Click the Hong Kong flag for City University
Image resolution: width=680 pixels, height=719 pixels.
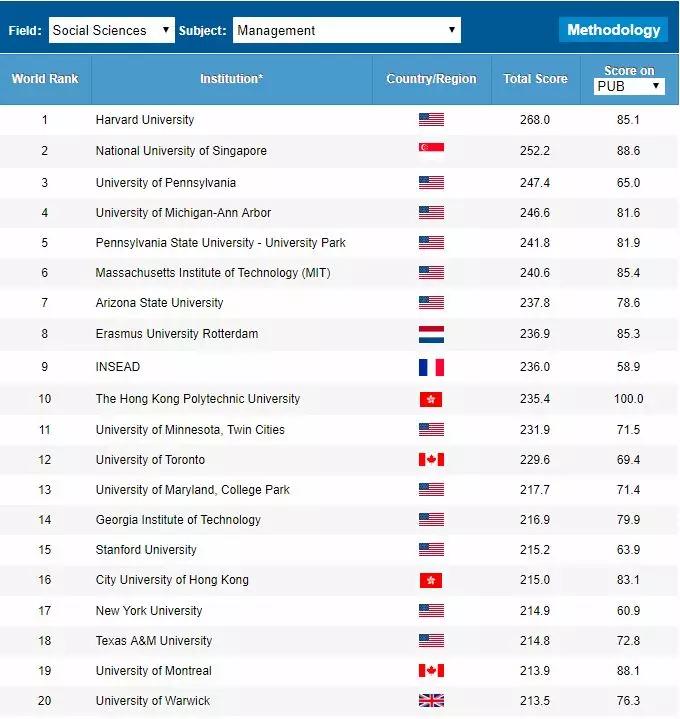431,581
